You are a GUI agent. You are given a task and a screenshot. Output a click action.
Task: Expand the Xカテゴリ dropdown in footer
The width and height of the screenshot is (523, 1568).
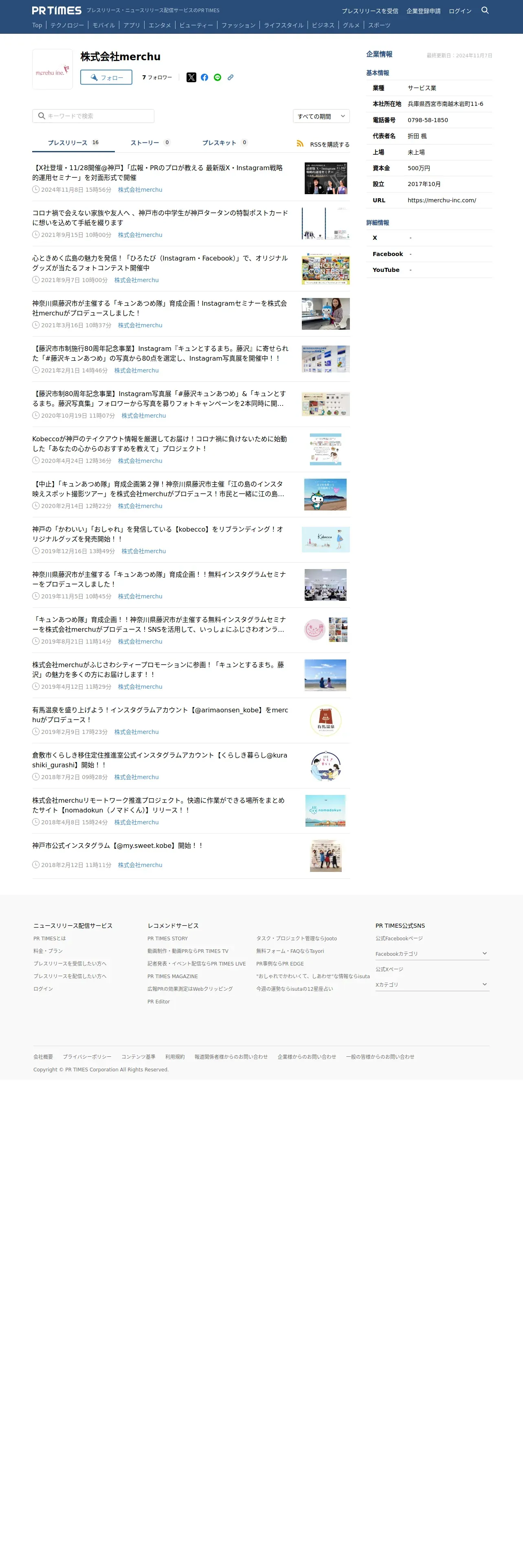point(432,984)
